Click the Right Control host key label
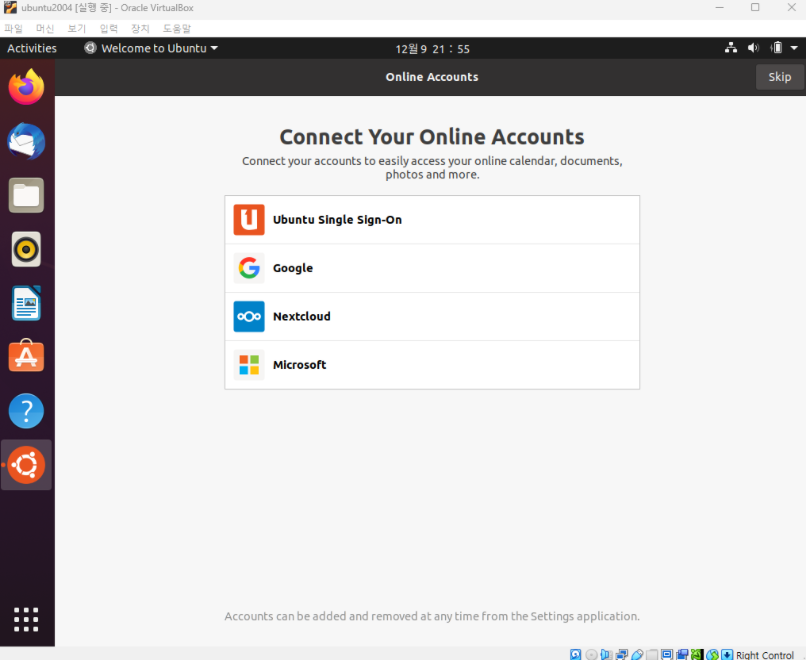The image size is (806, 660). [764, 655]
